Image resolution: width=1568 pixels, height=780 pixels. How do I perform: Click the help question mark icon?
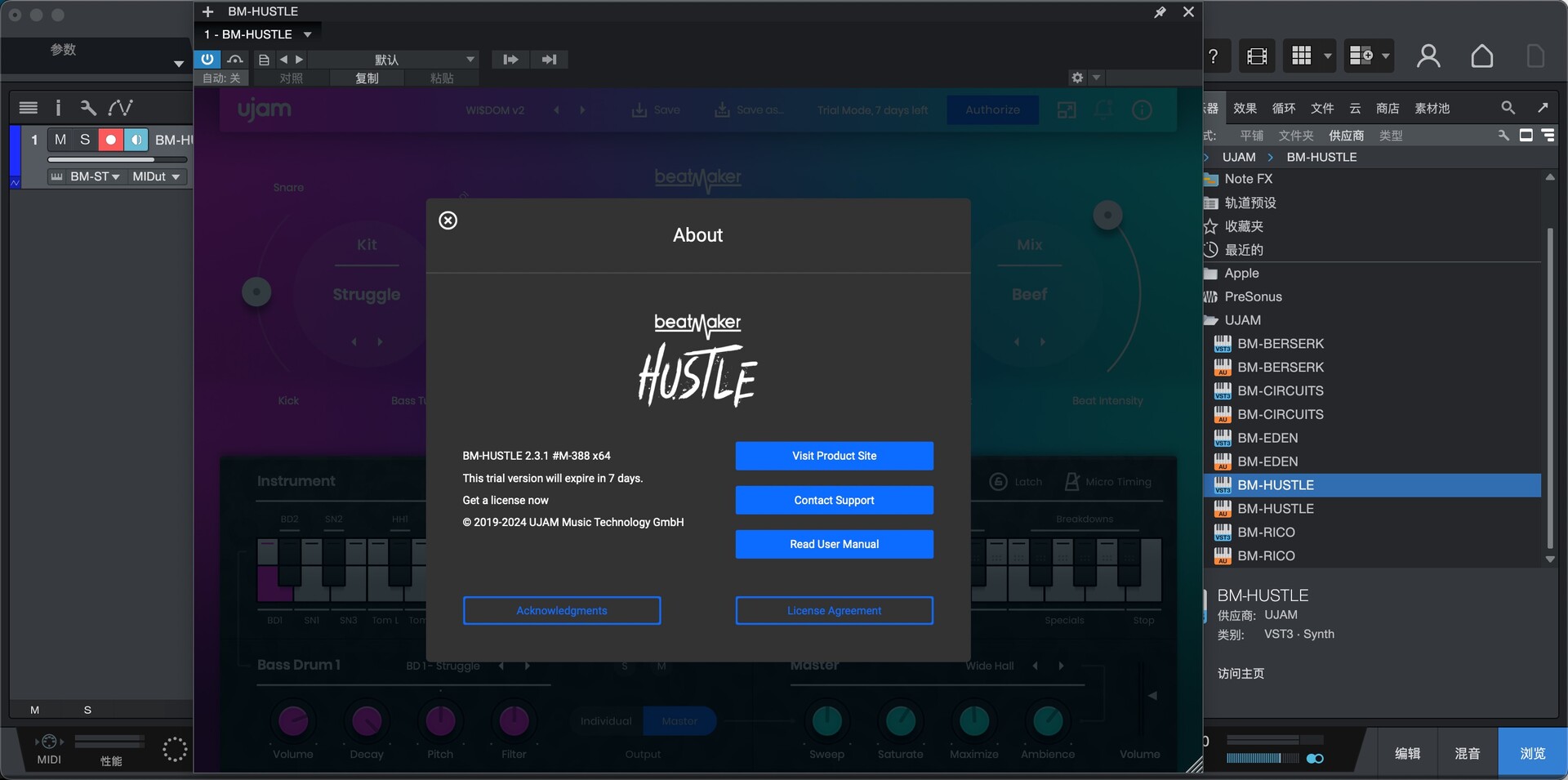click(1214, 56)
